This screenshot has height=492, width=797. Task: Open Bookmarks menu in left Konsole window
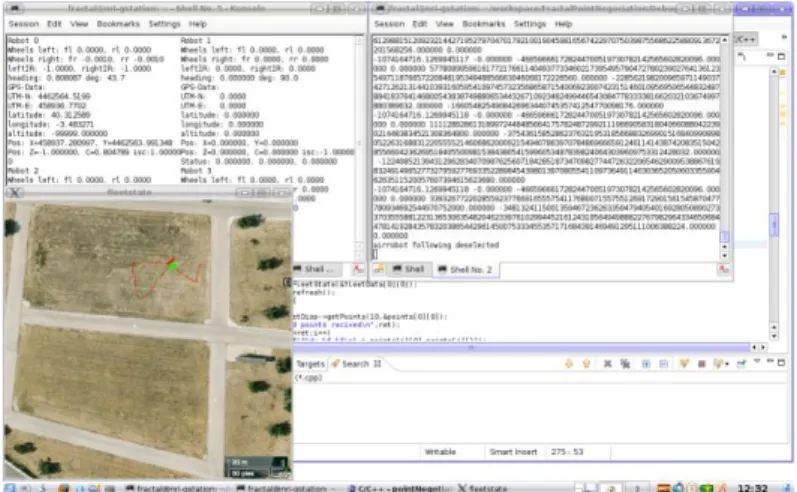click(118, 24)
